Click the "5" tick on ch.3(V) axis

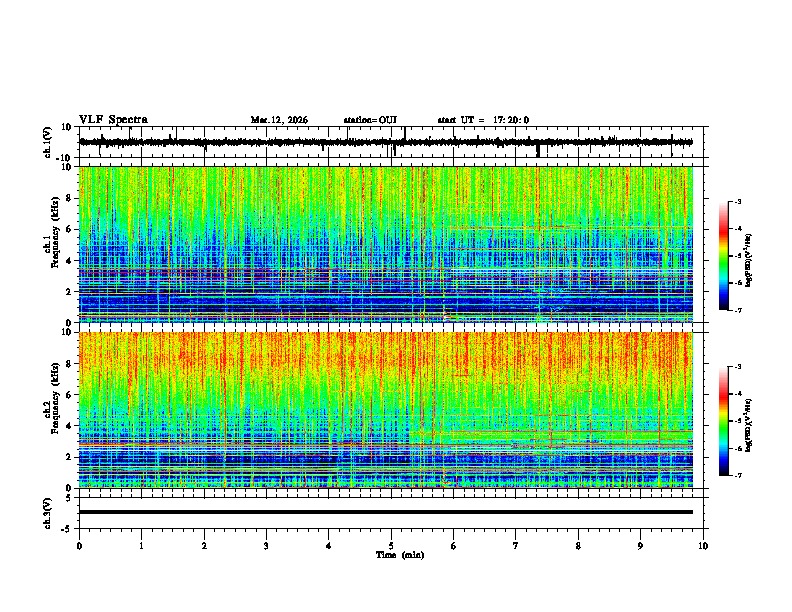tap(70, 498)
